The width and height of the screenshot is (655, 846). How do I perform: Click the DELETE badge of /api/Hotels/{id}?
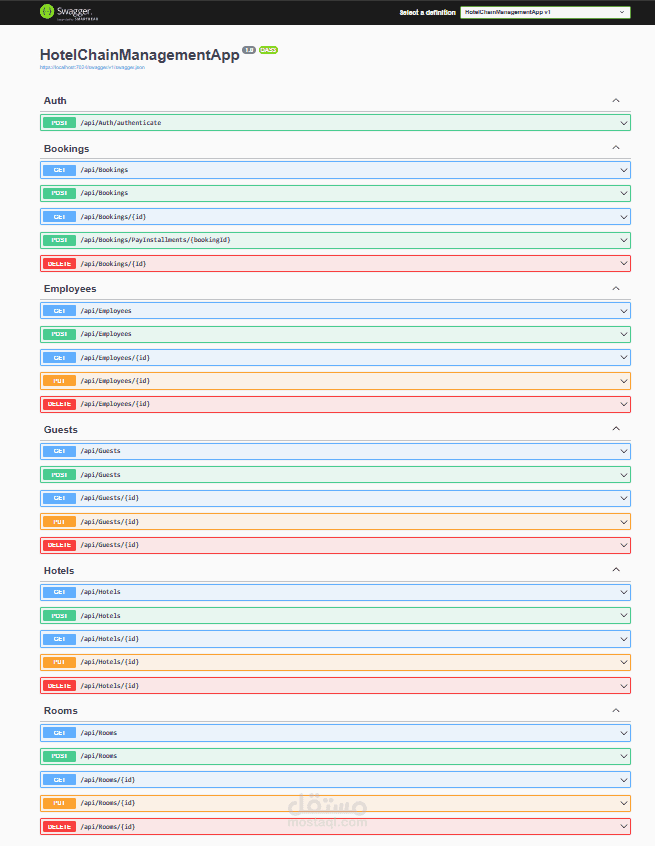[x=59, y=686]
